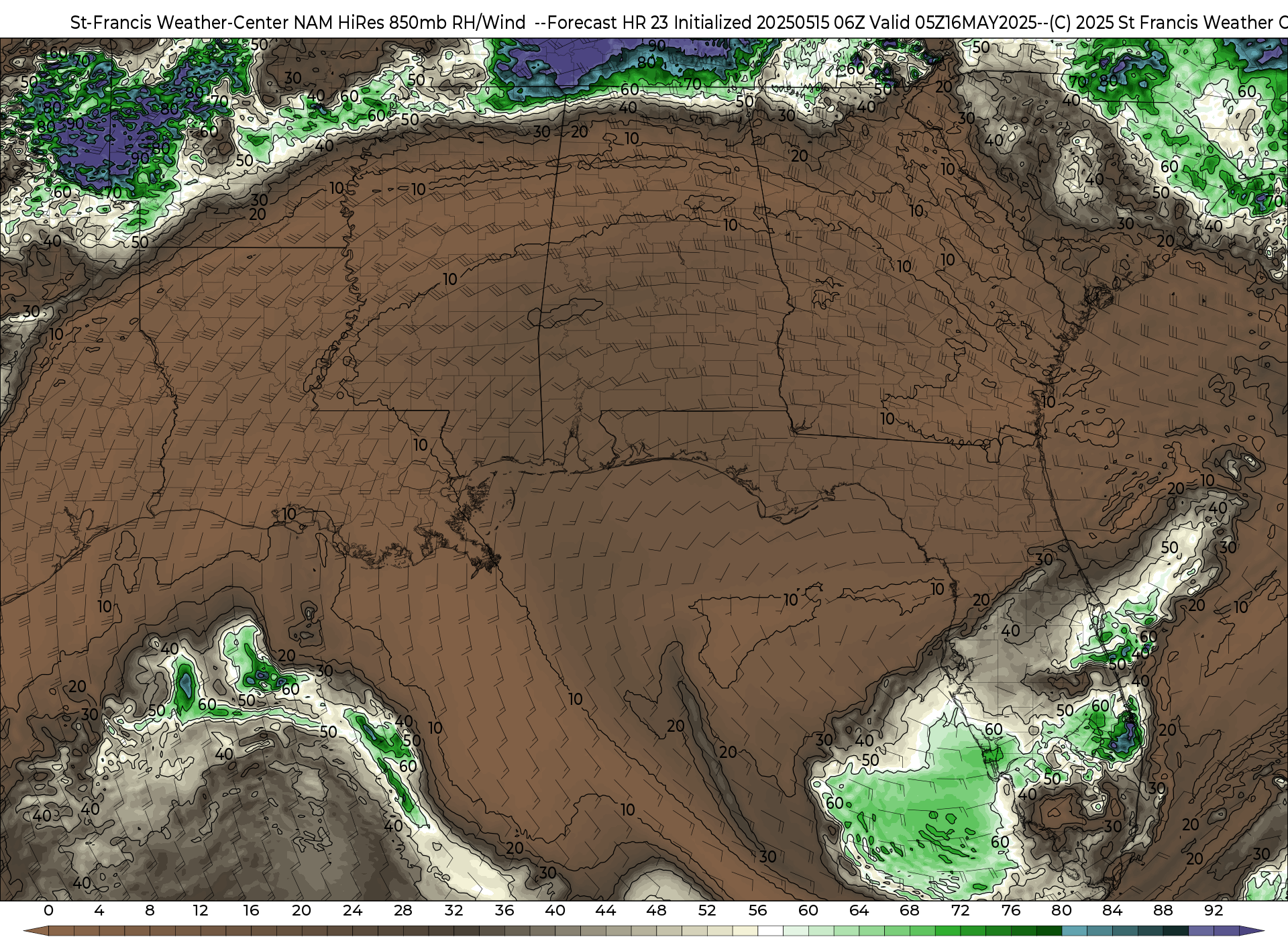Click the colorbar scale label '72'
This screenshot has height=939, width=1288.
pos(961,910)
